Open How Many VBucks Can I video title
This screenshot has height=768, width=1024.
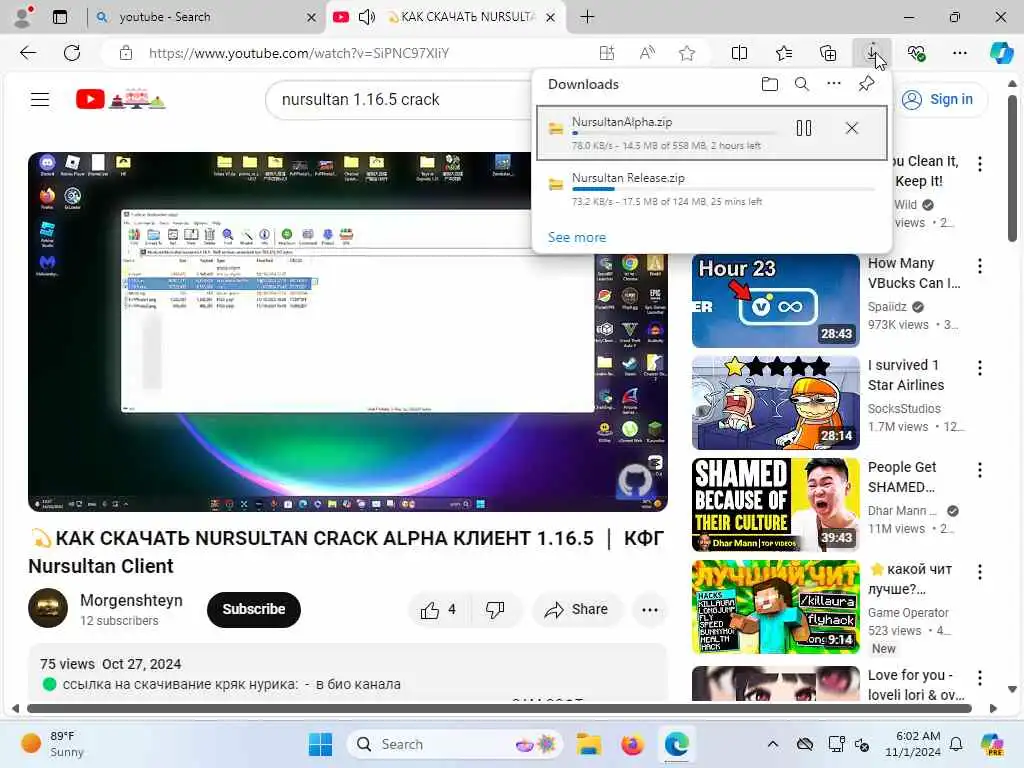tap(913, 273)
